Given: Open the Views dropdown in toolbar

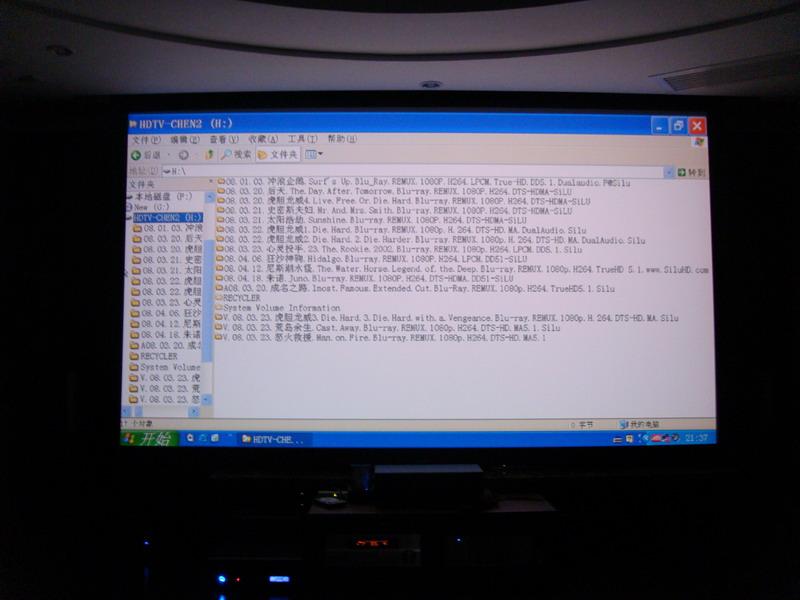Looking at the screenshot, I should click(313, 154).
